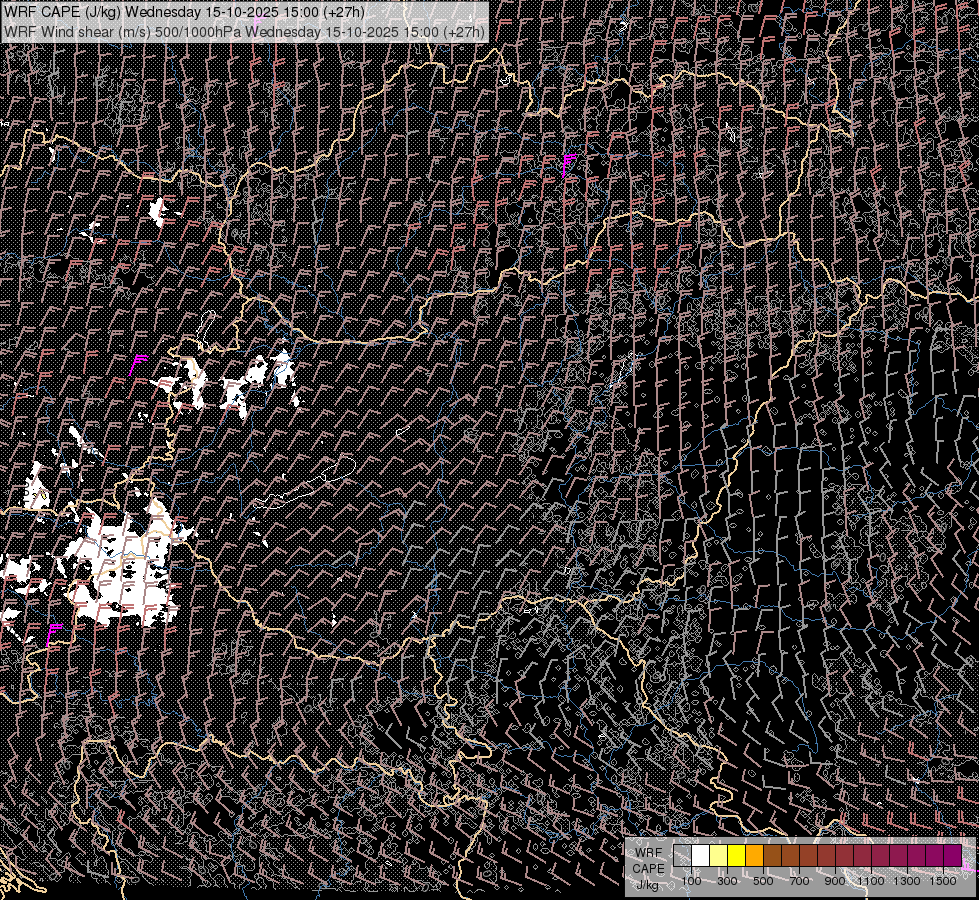979x900 pixels.
Task: Choose the pale yellow legend swatch
Action: click(718, 855)
